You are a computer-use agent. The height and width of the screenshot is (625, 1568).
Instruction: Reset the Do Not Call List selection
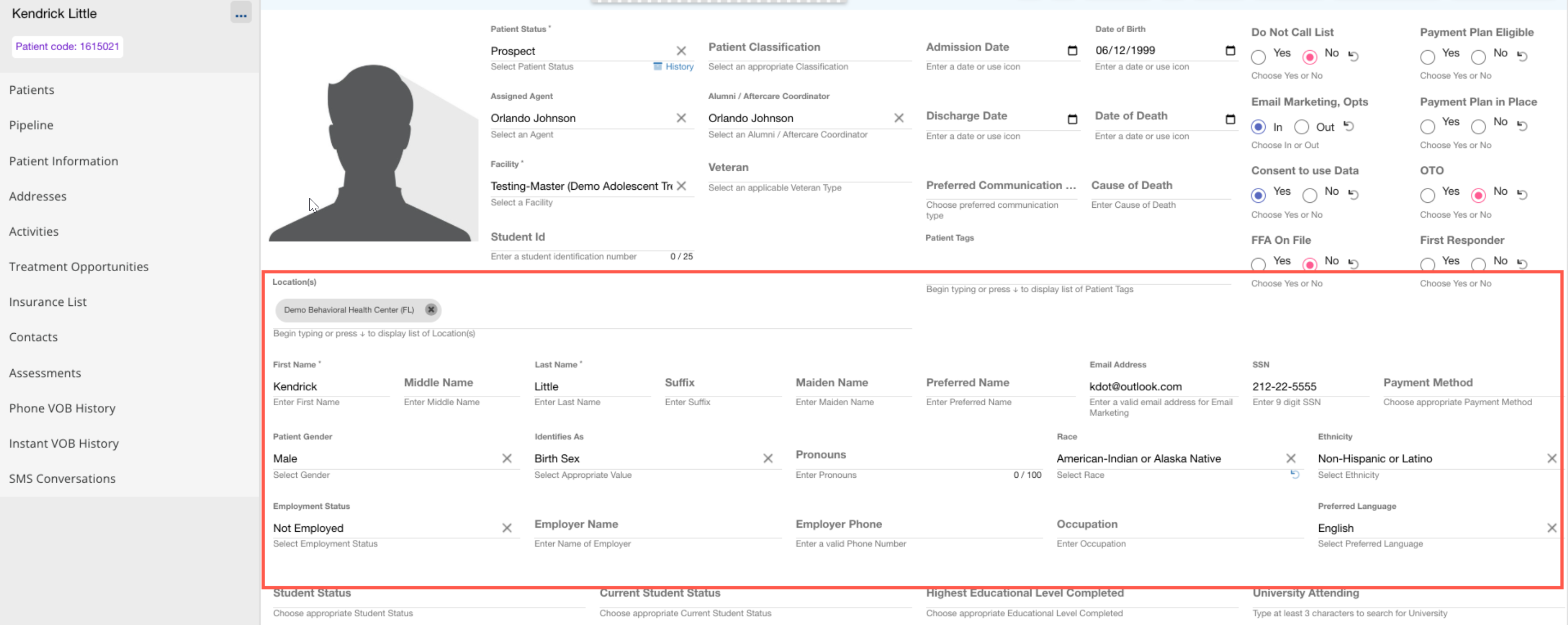[x=1353, y=56]
